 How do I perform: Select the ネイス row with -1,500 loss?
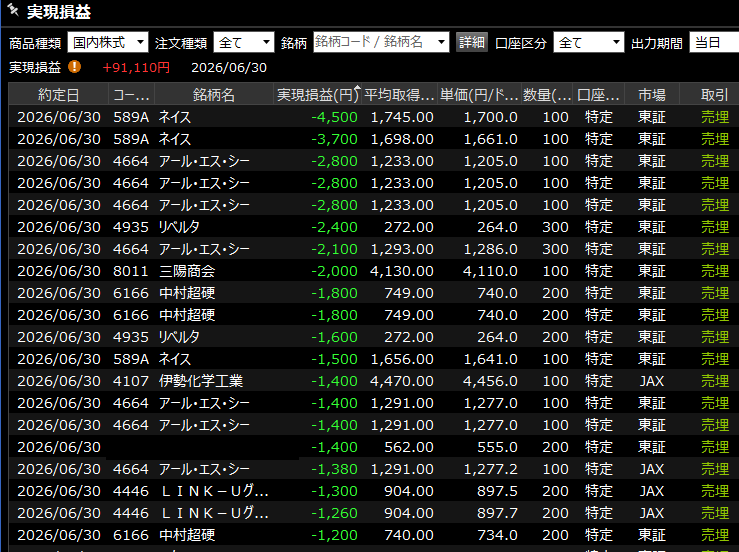click(374, 359)
